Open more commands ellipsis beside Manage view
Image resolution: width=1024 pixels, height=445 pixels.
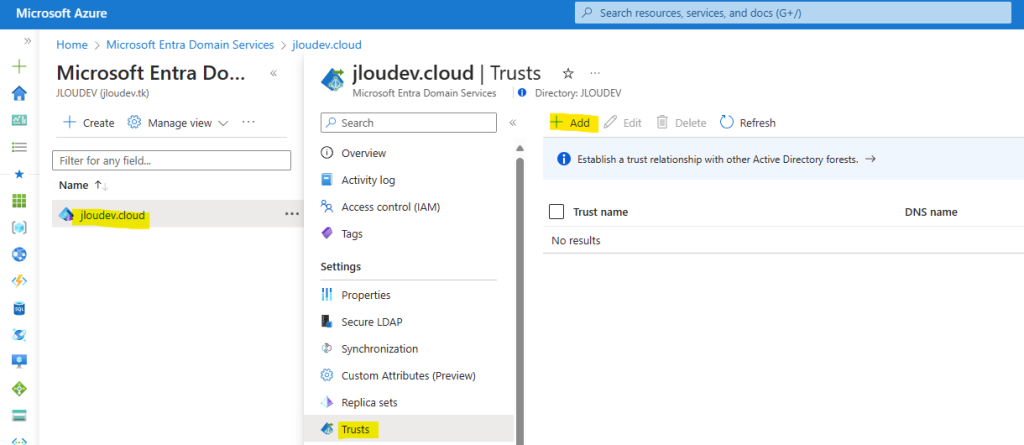tap(248, 122)
